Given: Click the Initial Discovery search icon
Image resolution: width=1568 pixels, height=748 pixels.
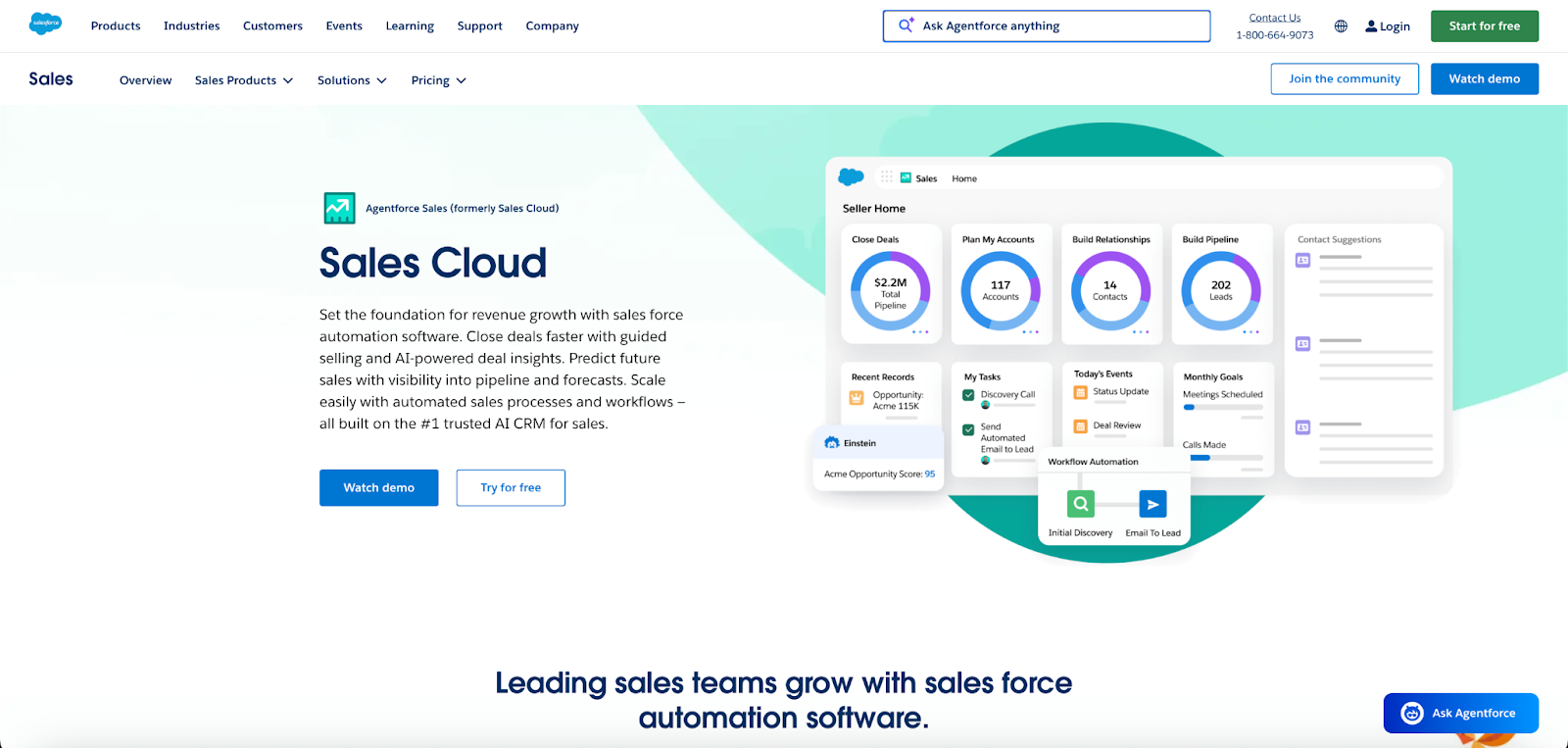Looking at the screenshot, I should (1080, 504).
